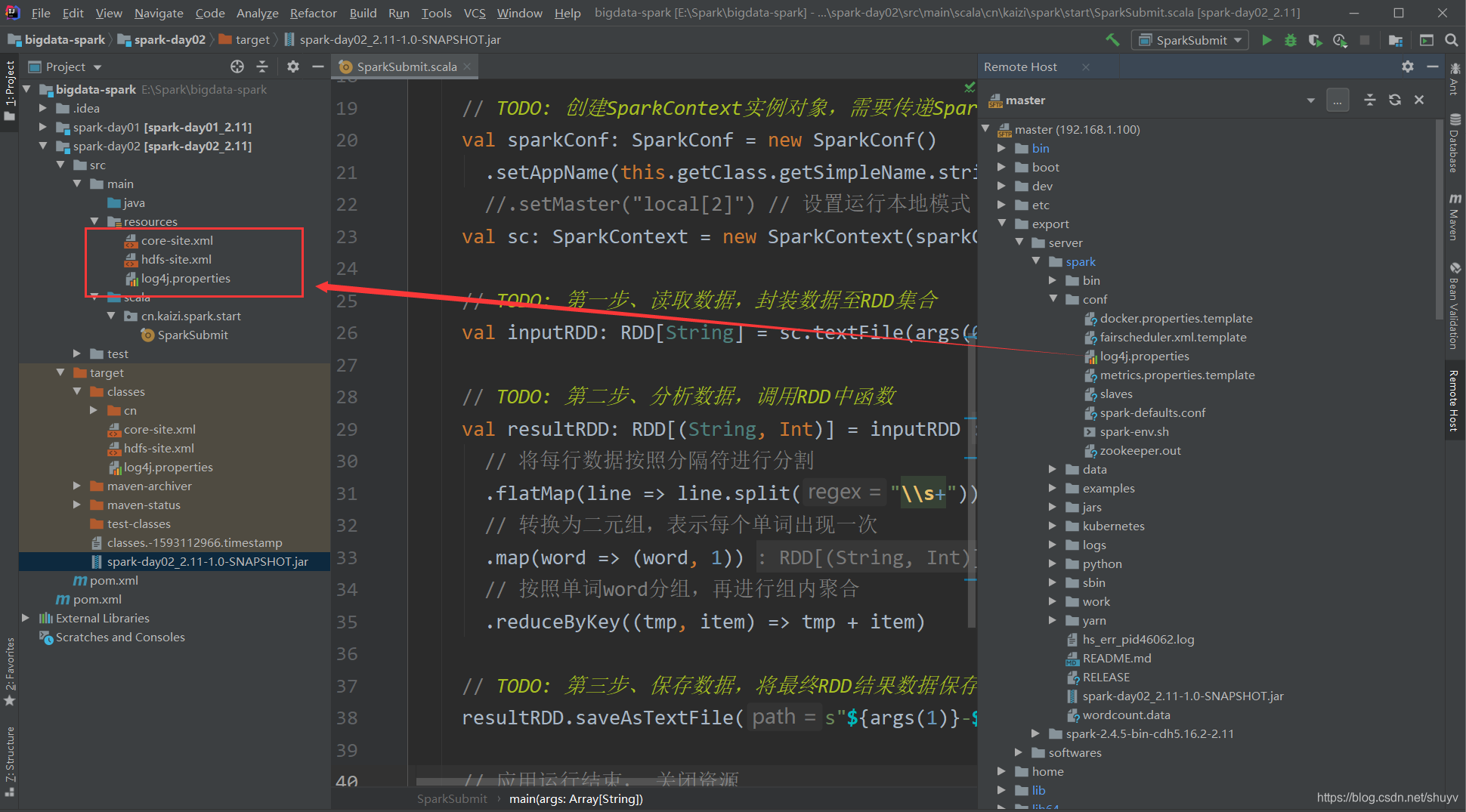Click the locate/scroll-from-source target icon in Project panel
The width and height of the screenshot is (1466, 812).
237,66
